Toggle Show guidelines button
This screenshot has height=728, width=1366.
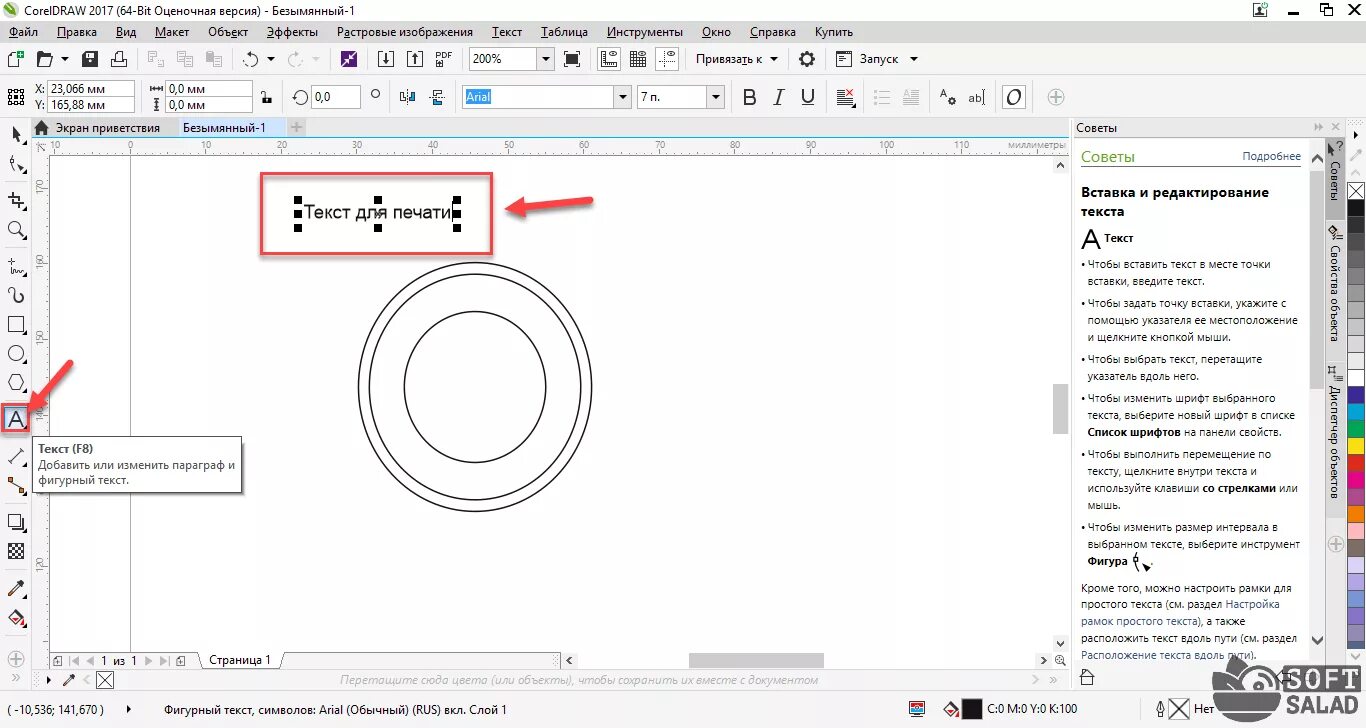[668, 59]
